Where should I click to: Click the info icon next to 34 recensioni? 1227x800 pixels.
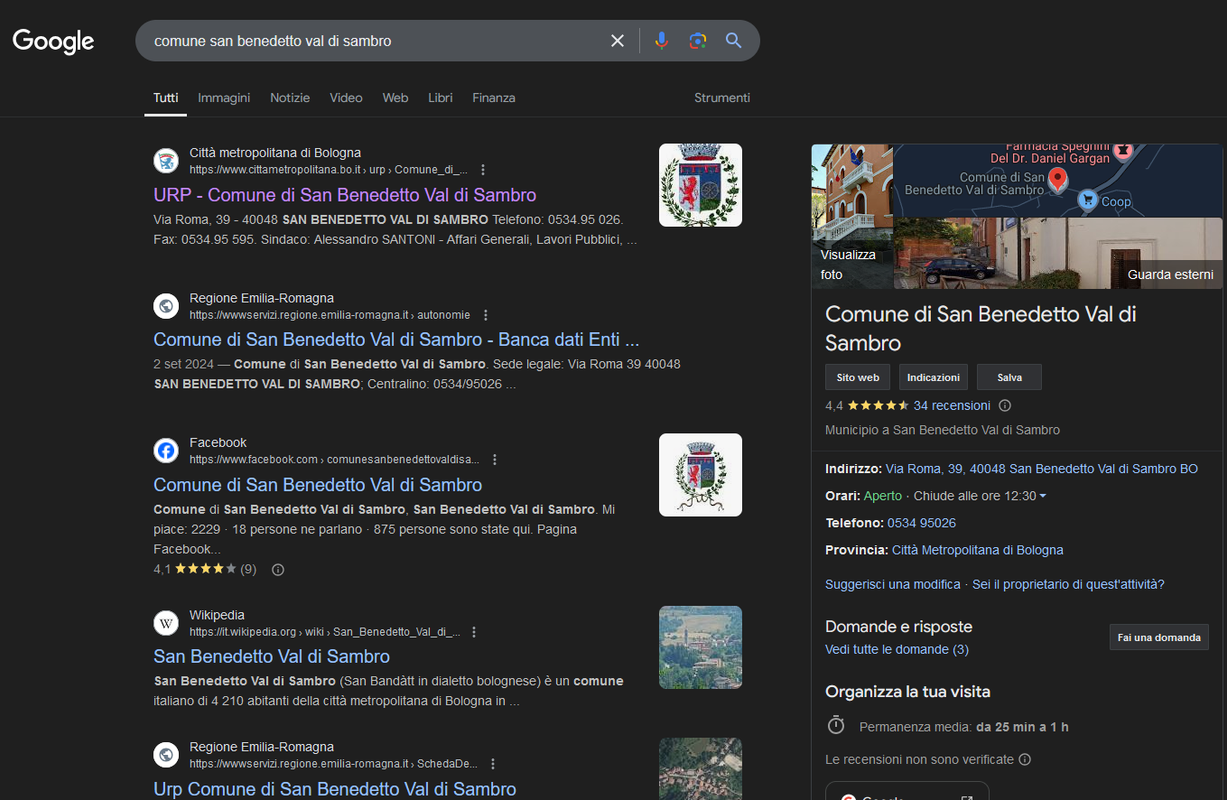point(1005,406)
